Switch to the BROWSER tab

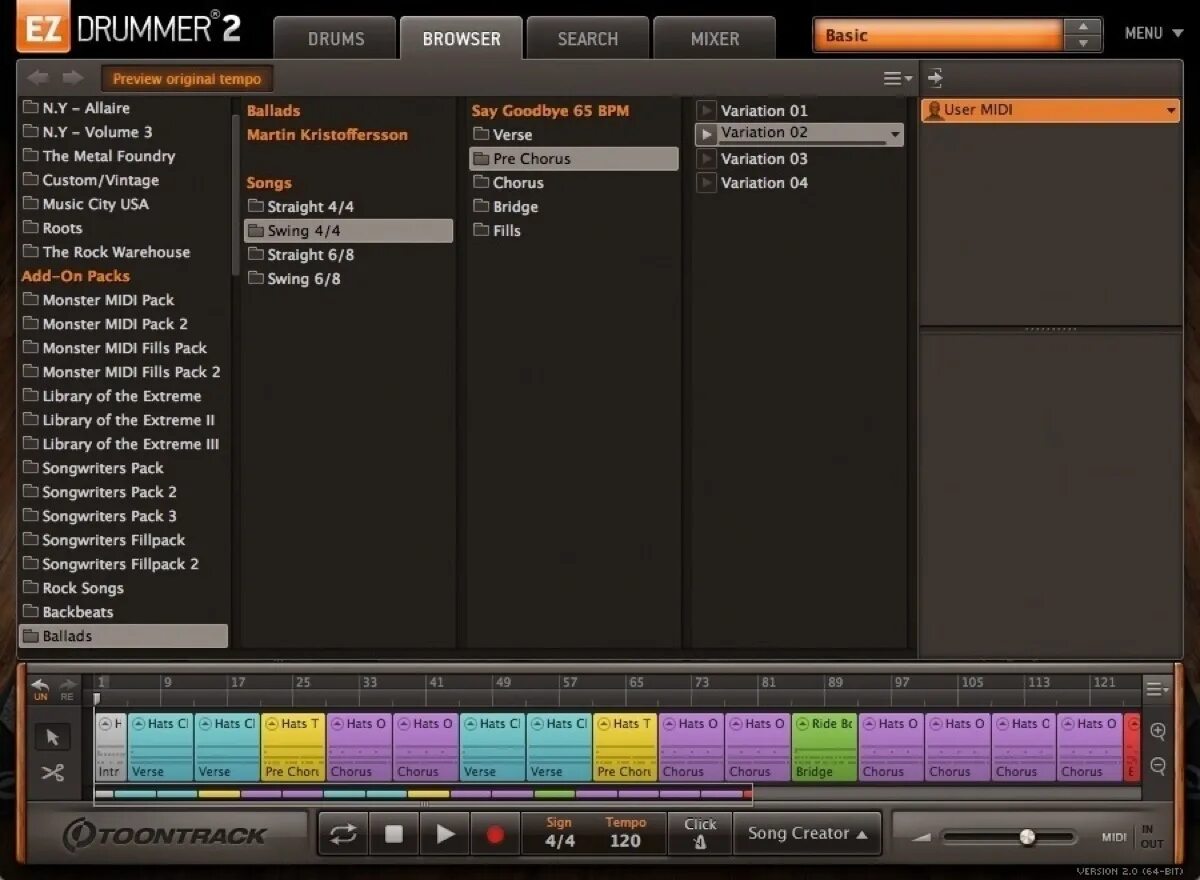[x=461, y=39]
